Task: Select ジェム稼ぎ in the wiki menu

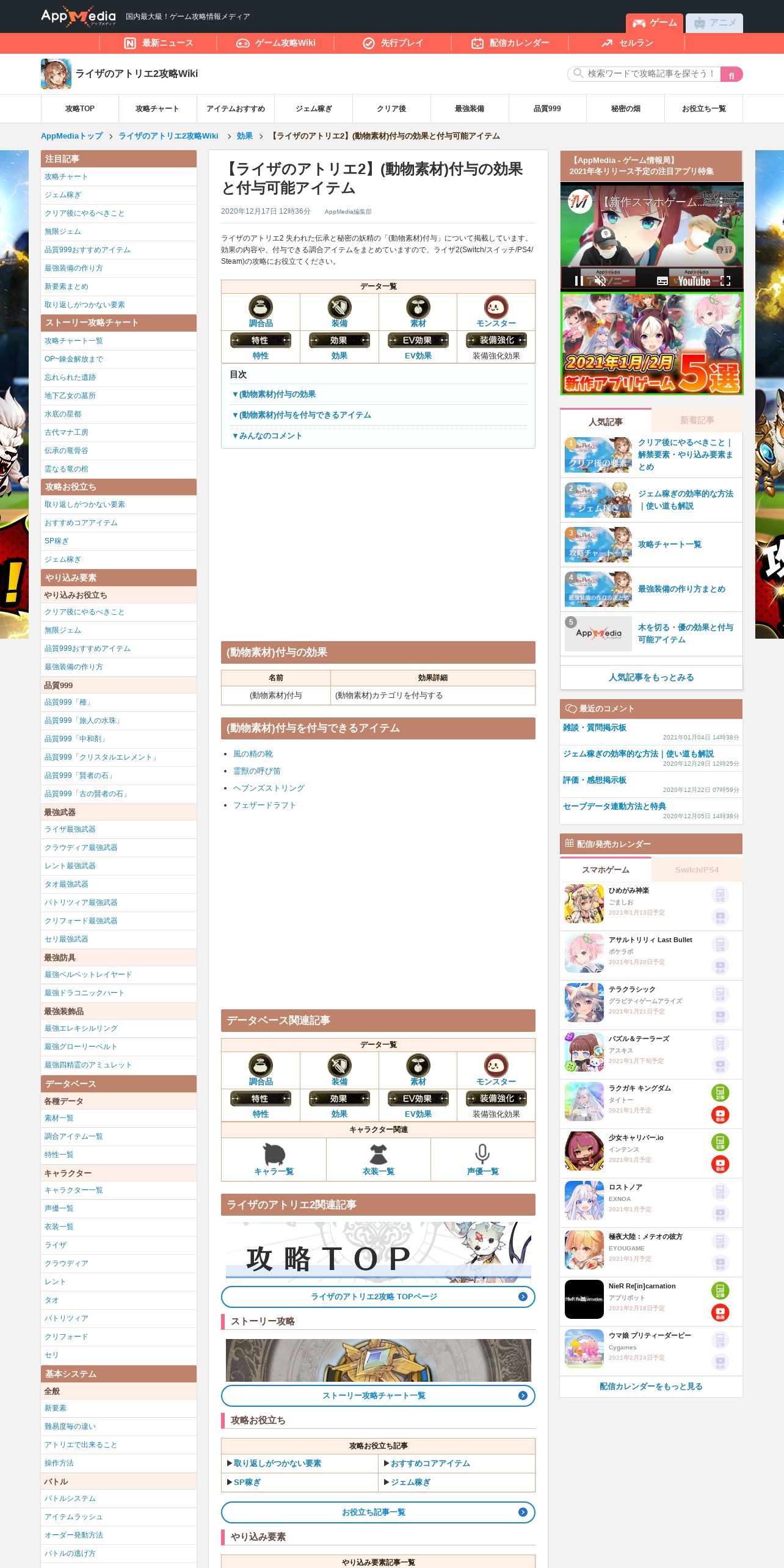Action: [x=314, y=109]
